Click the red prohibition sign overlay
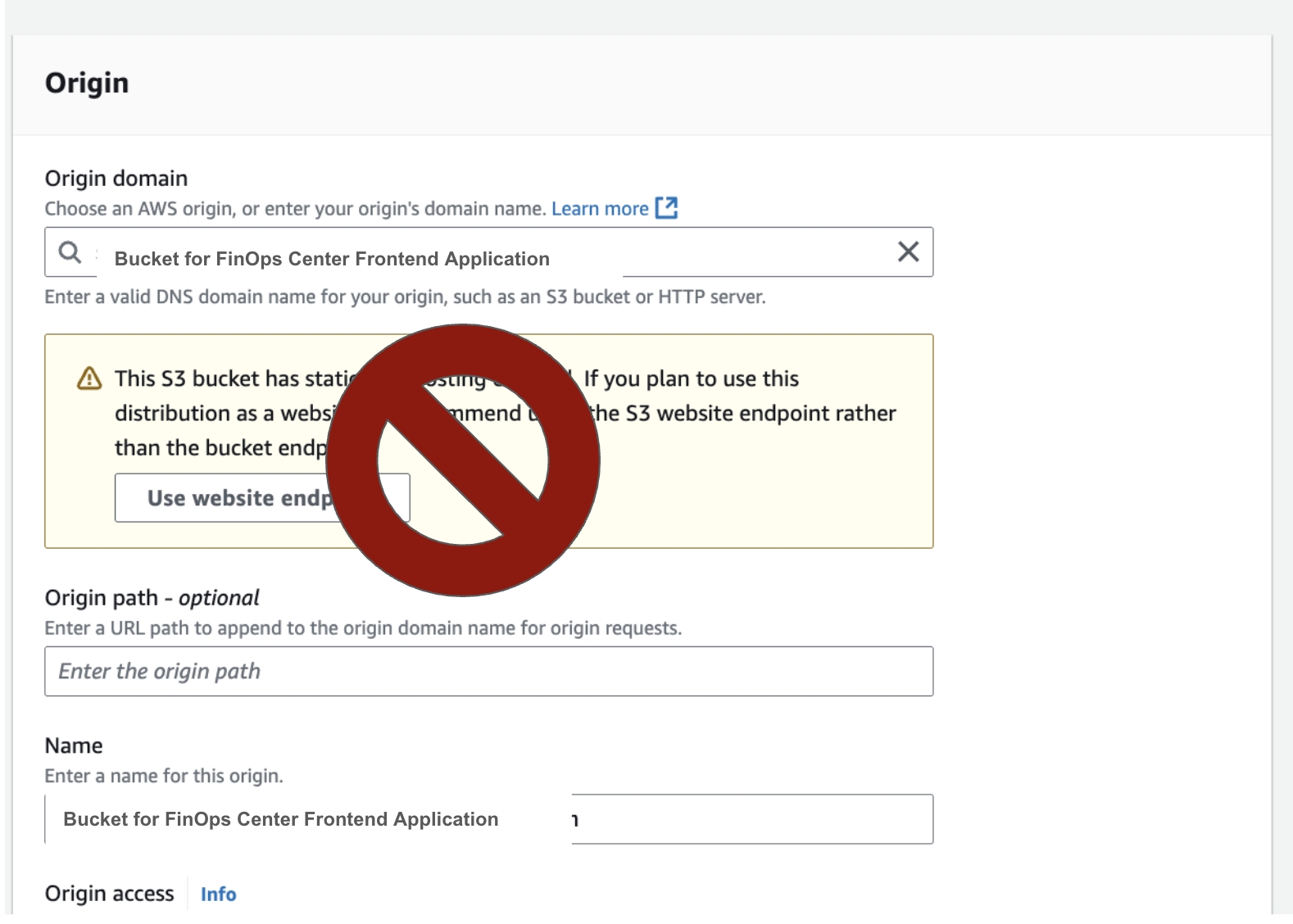The height and width of the screenshot is (924, 1293). pyautogui.click(x=463, y=460)
